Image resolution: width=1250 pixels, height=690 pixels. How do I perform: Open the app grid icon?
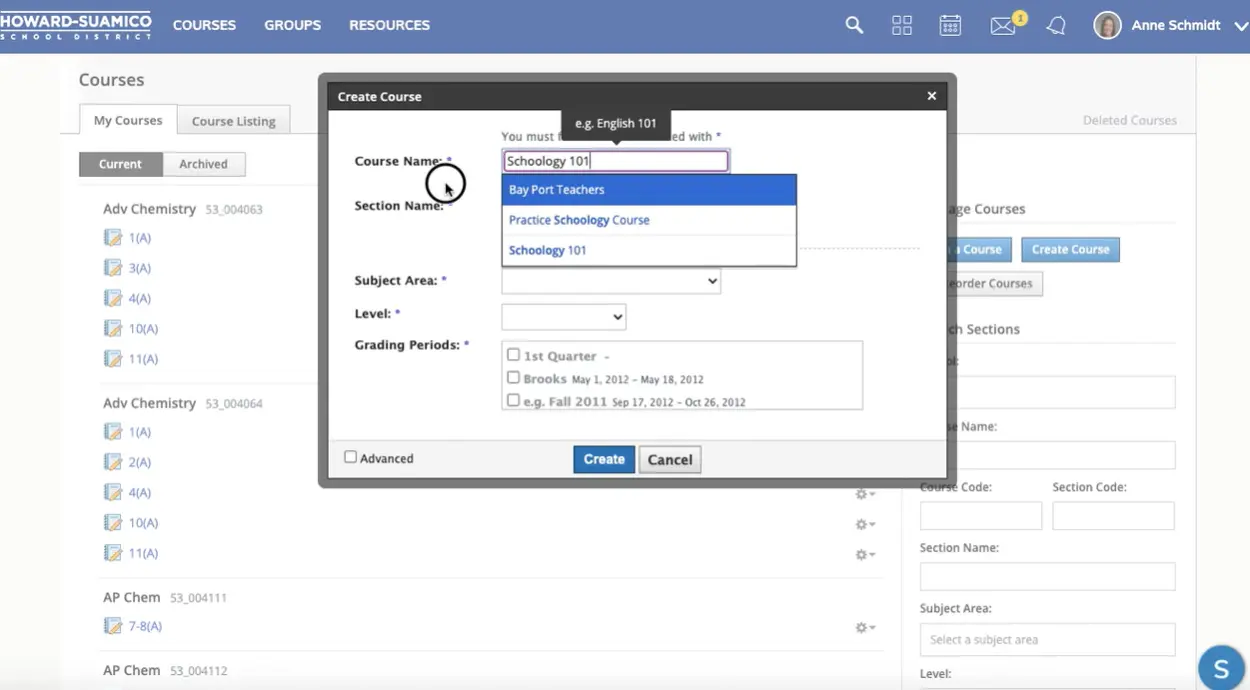[x=901, y=26]
